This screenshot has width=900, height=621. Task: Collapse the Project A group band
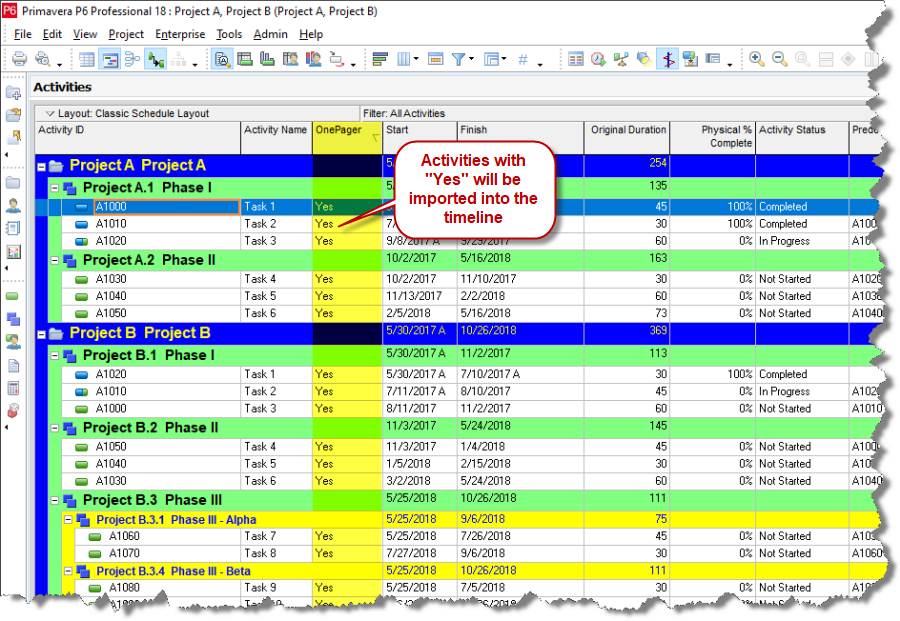tap(41, 167)
